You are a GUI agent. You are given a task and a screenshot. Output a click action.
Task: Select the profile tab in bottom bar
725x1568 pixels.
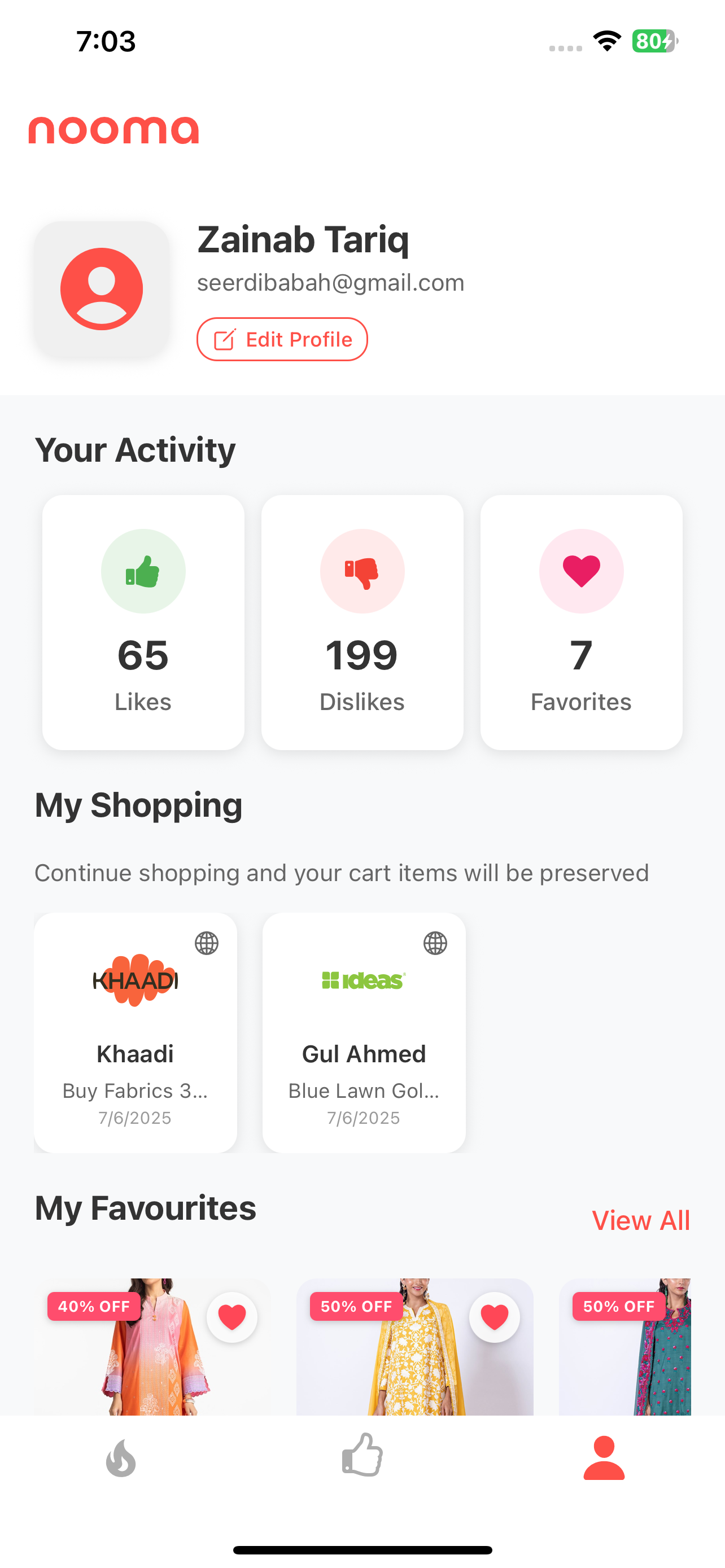click(604, 1458)
